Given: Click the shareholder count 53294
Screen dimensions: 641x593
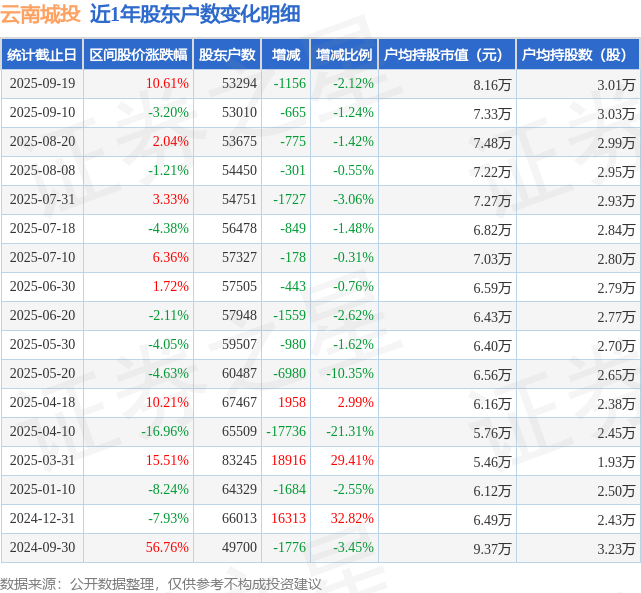Looking at the screenshot, I should point(240,83).
